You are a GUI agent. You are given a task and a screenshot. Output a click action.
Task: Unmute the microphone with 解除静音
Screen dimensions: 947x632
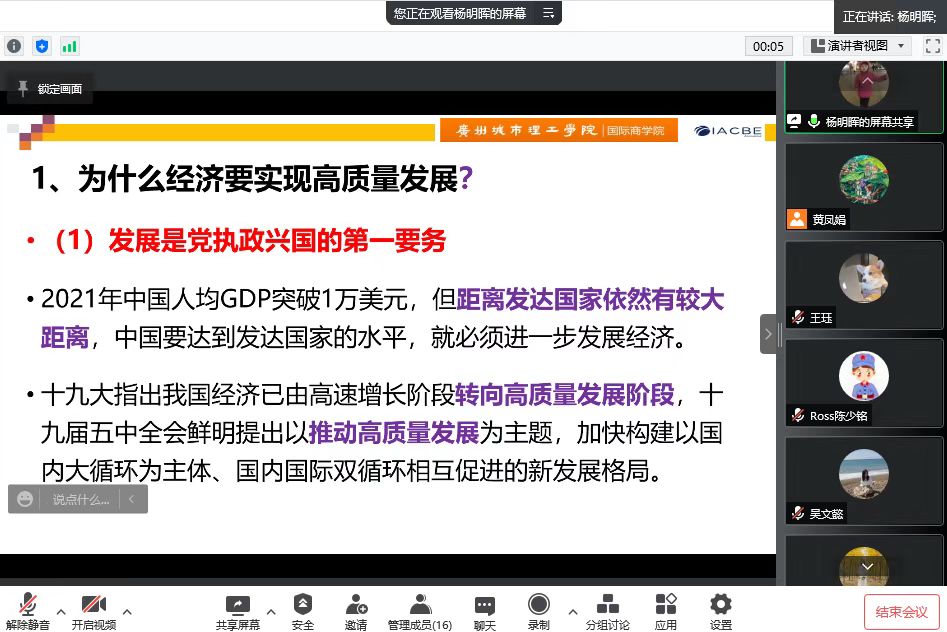[27, 609]
